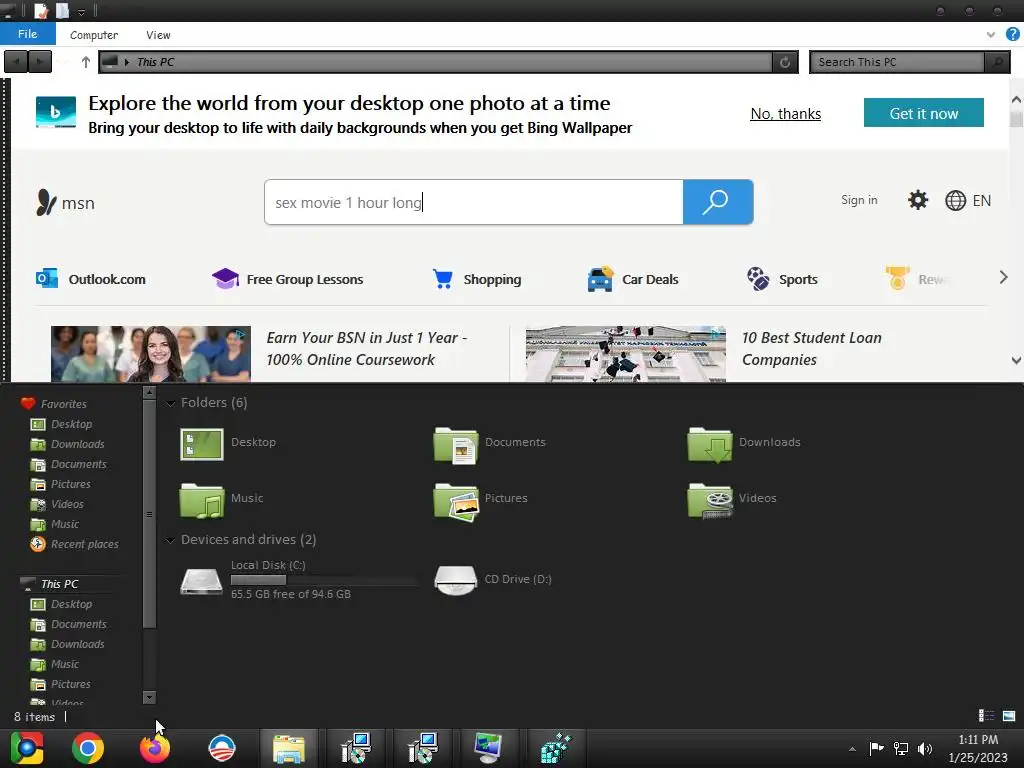Select the Pictures folder icon
1024x768 pixels.
coord(456,502)
